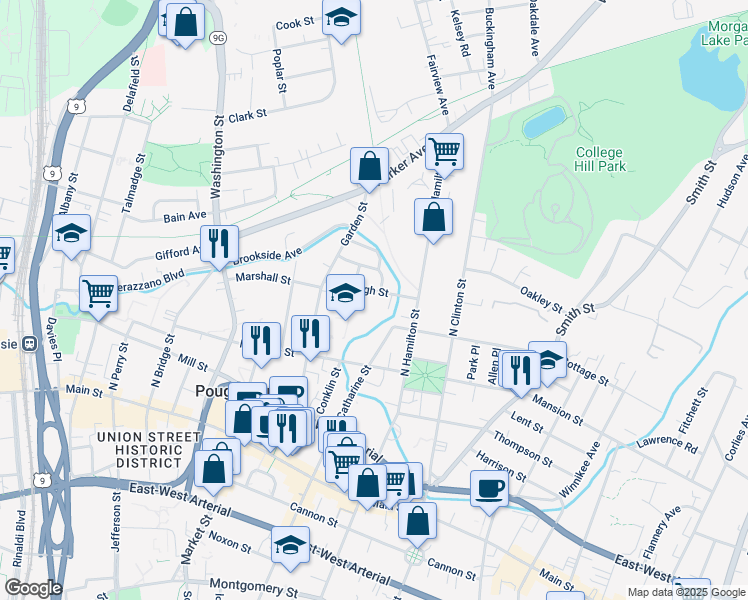
Task: Open restaurant marker just above Mill St label
Action: pos(261,341)
